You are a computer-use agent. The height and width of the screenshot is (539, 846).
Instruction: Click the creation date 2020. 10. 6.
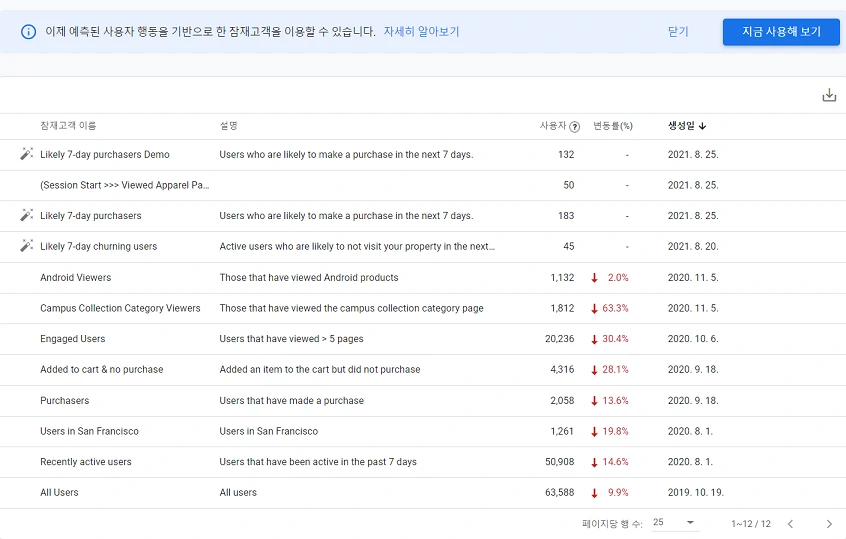coord(693,339)
